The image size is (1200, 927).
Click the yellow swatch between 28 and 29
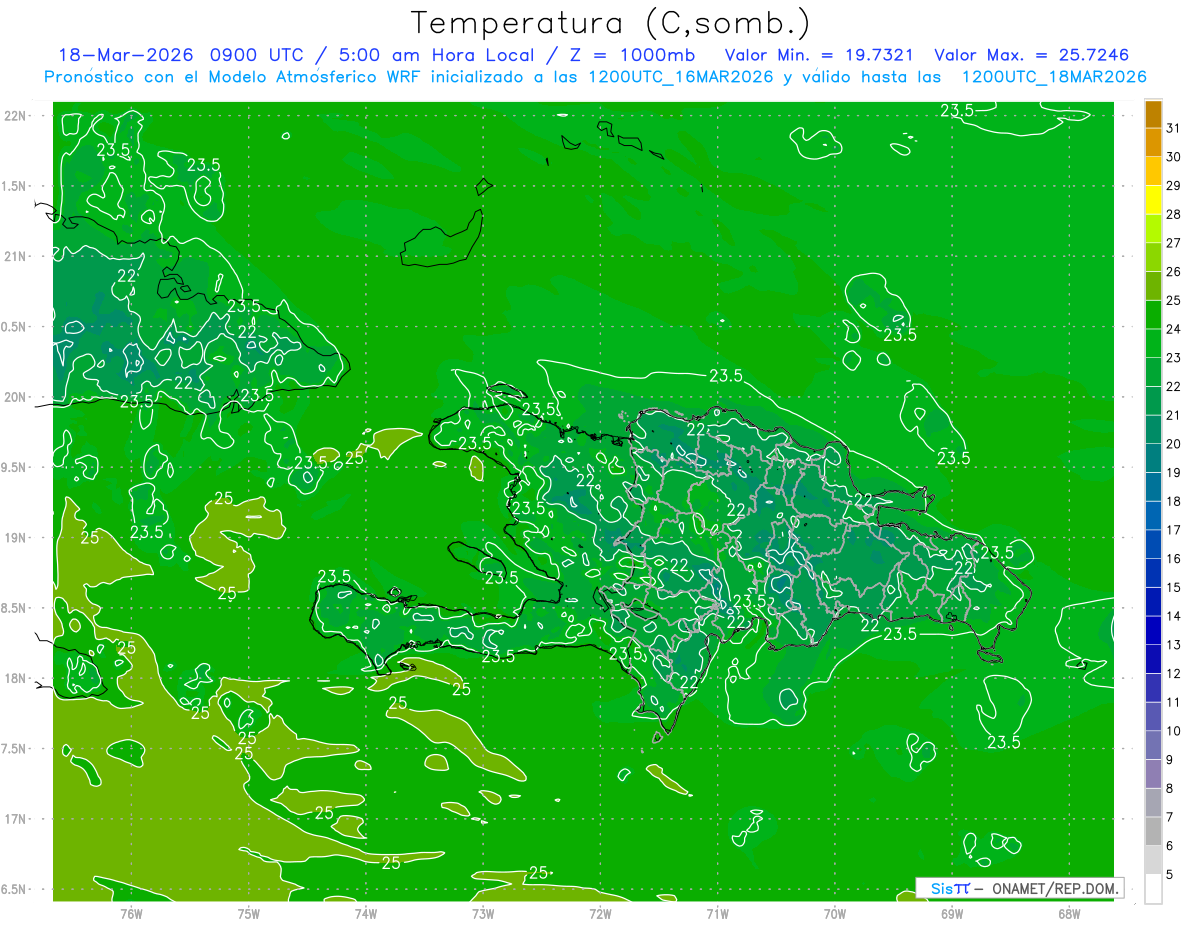click(x=1153, y=200)
